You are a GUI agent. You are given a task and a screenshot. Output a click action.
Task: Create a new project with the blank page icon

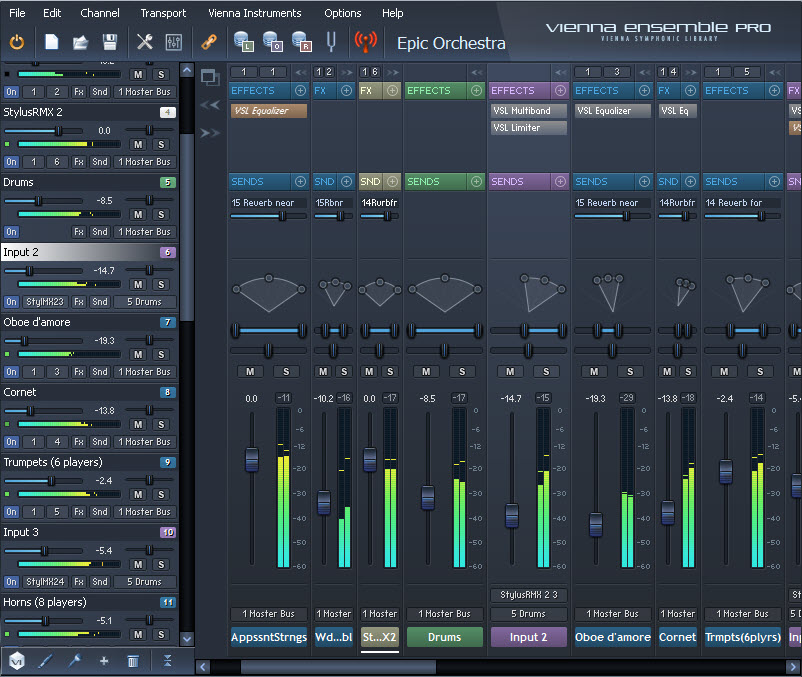pos(52,42)
